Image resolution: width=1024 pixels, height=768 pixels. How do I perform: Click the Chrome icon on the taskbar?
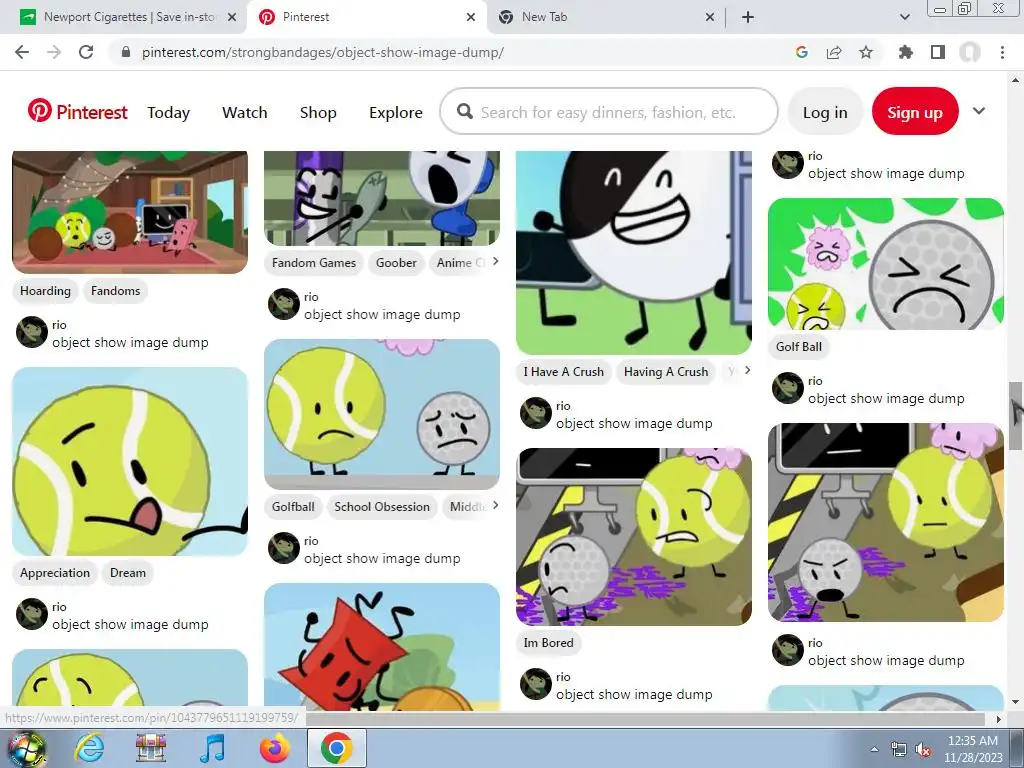pos(336,748)
